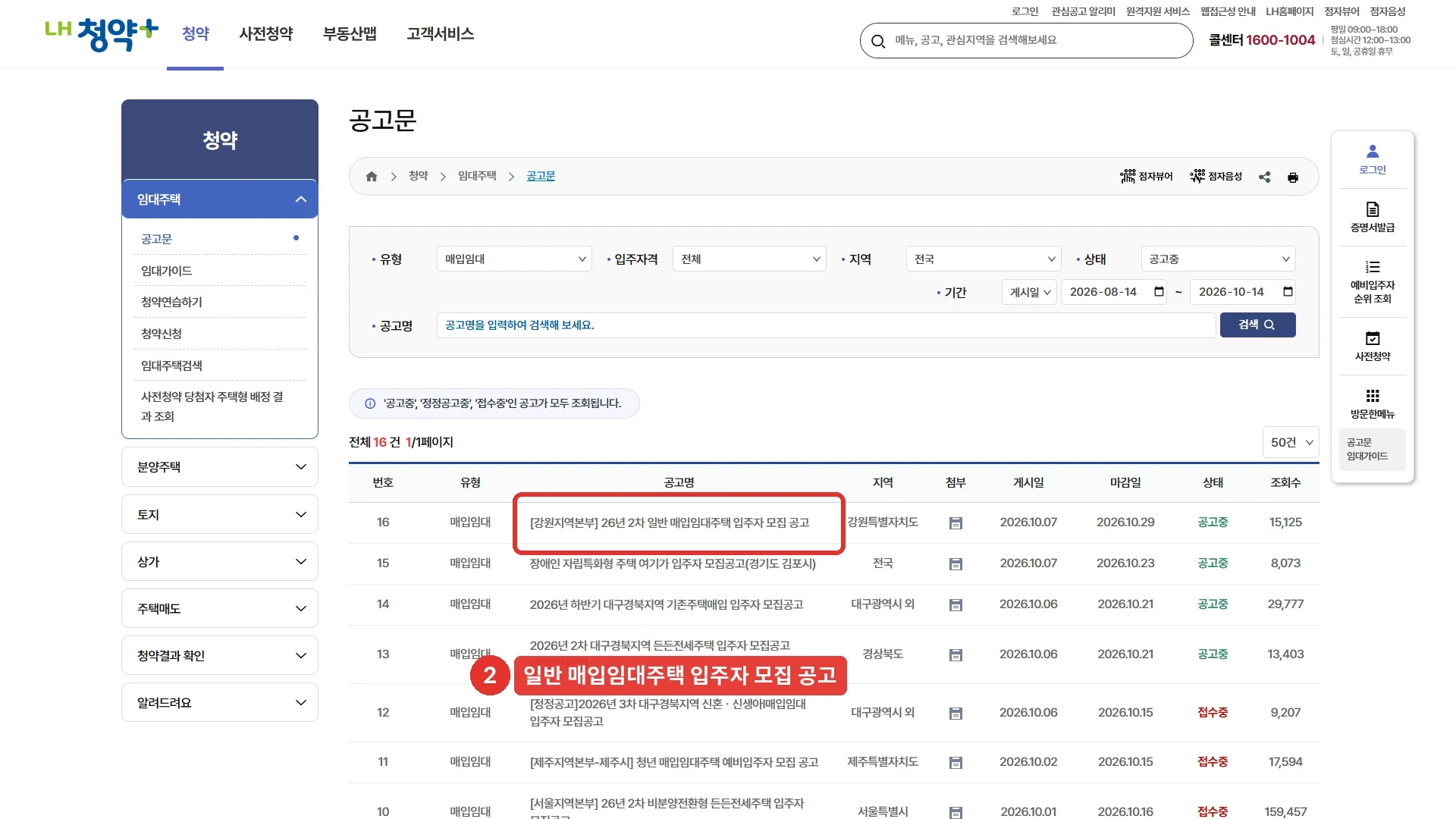Screen dimensions: 1456x819
Task: Open the 50건 page size dropdown
Action: [1291, 443]
